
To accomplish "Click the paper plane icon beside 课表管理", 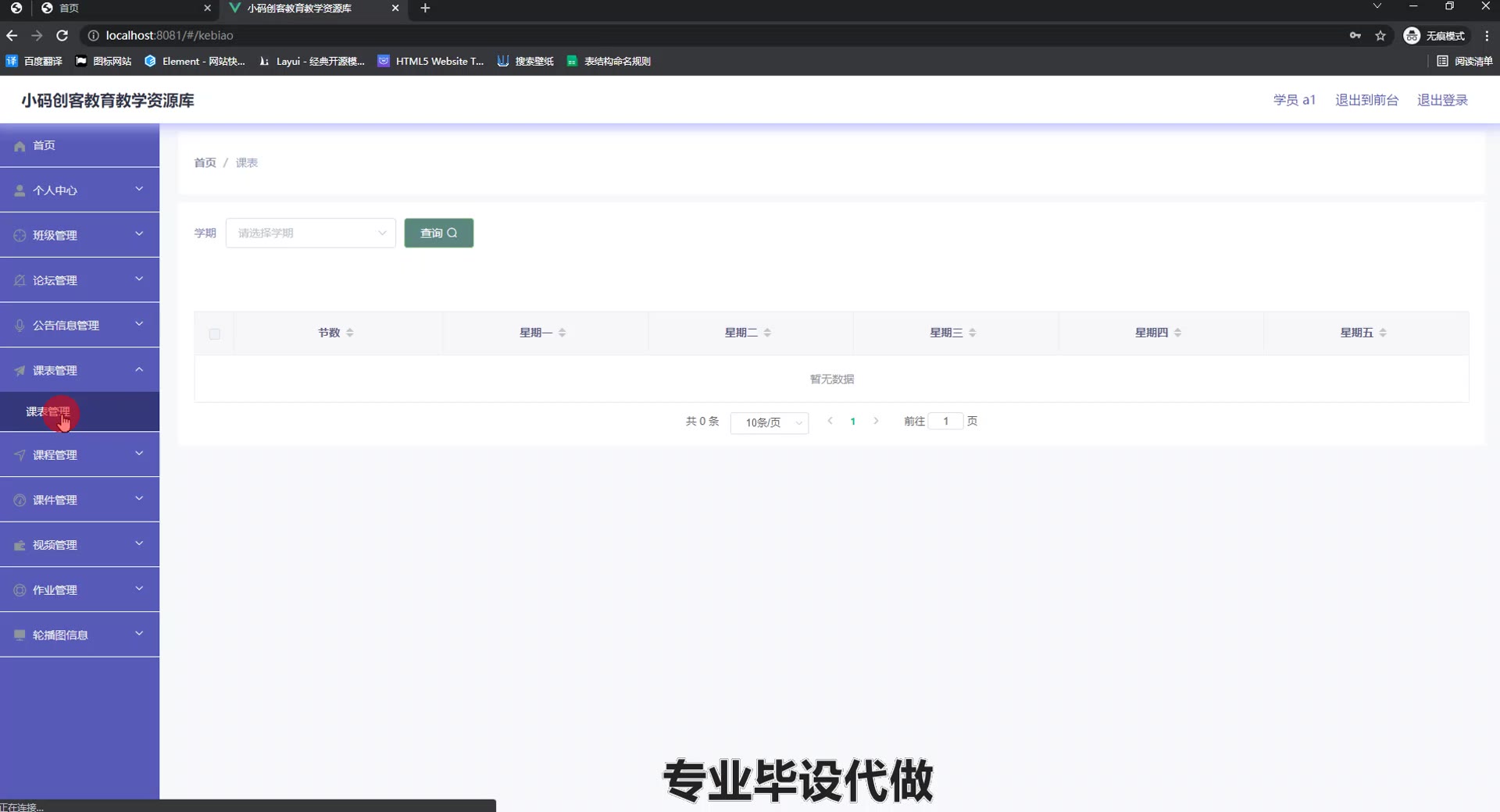I will tap(20, 371).
